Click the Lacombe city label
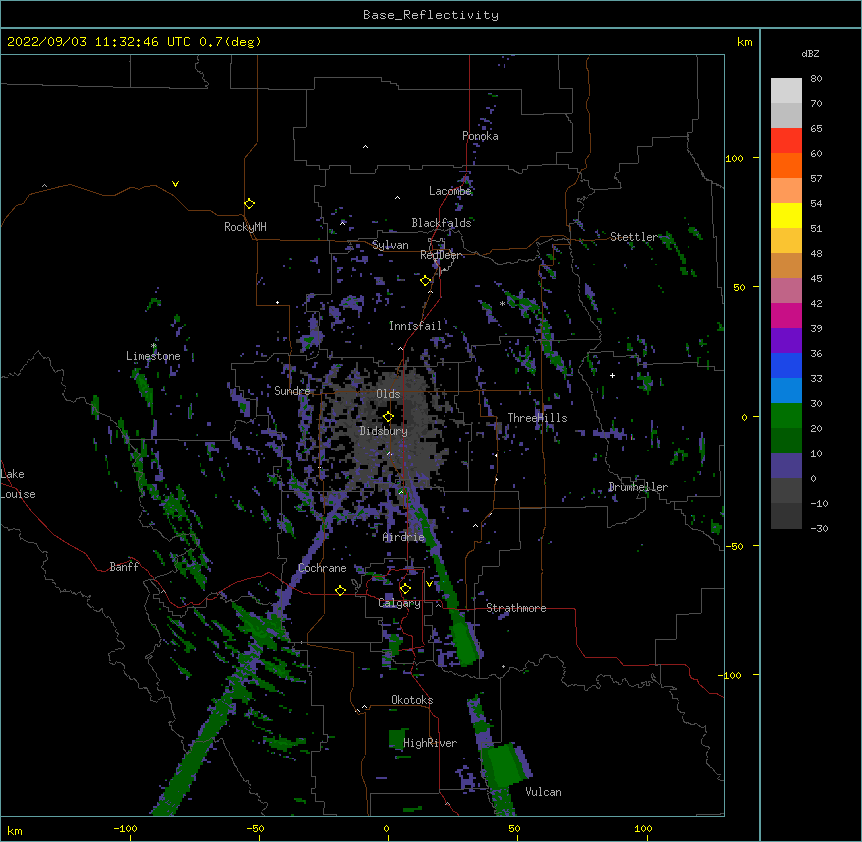This screenshot has height=842, width=862. click(x=450, y=191)
